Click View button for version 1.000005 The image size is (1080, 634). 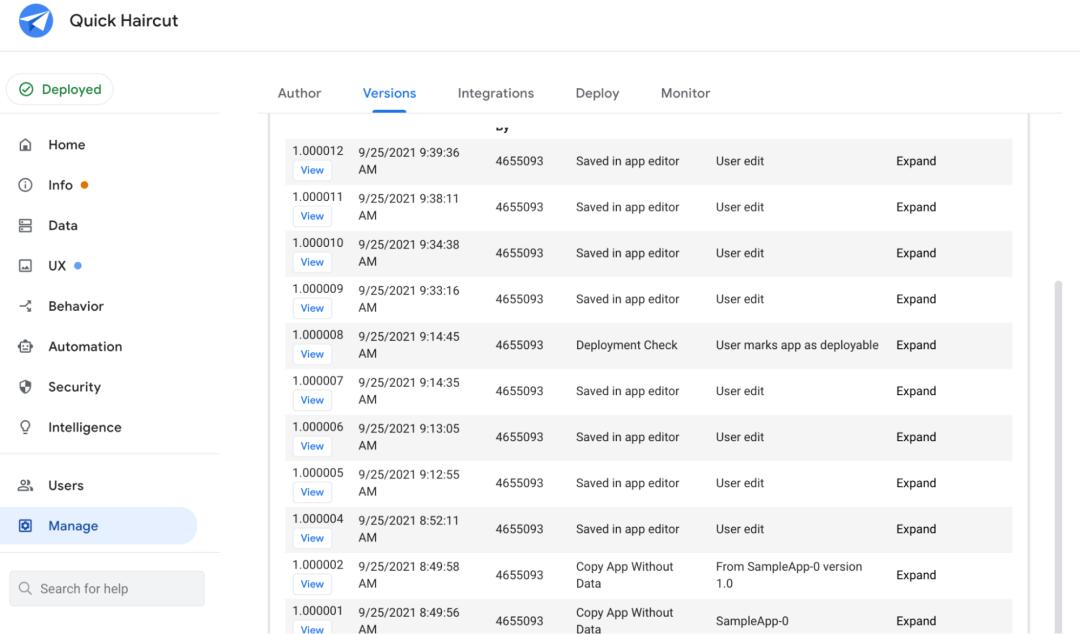click(312, 492)
